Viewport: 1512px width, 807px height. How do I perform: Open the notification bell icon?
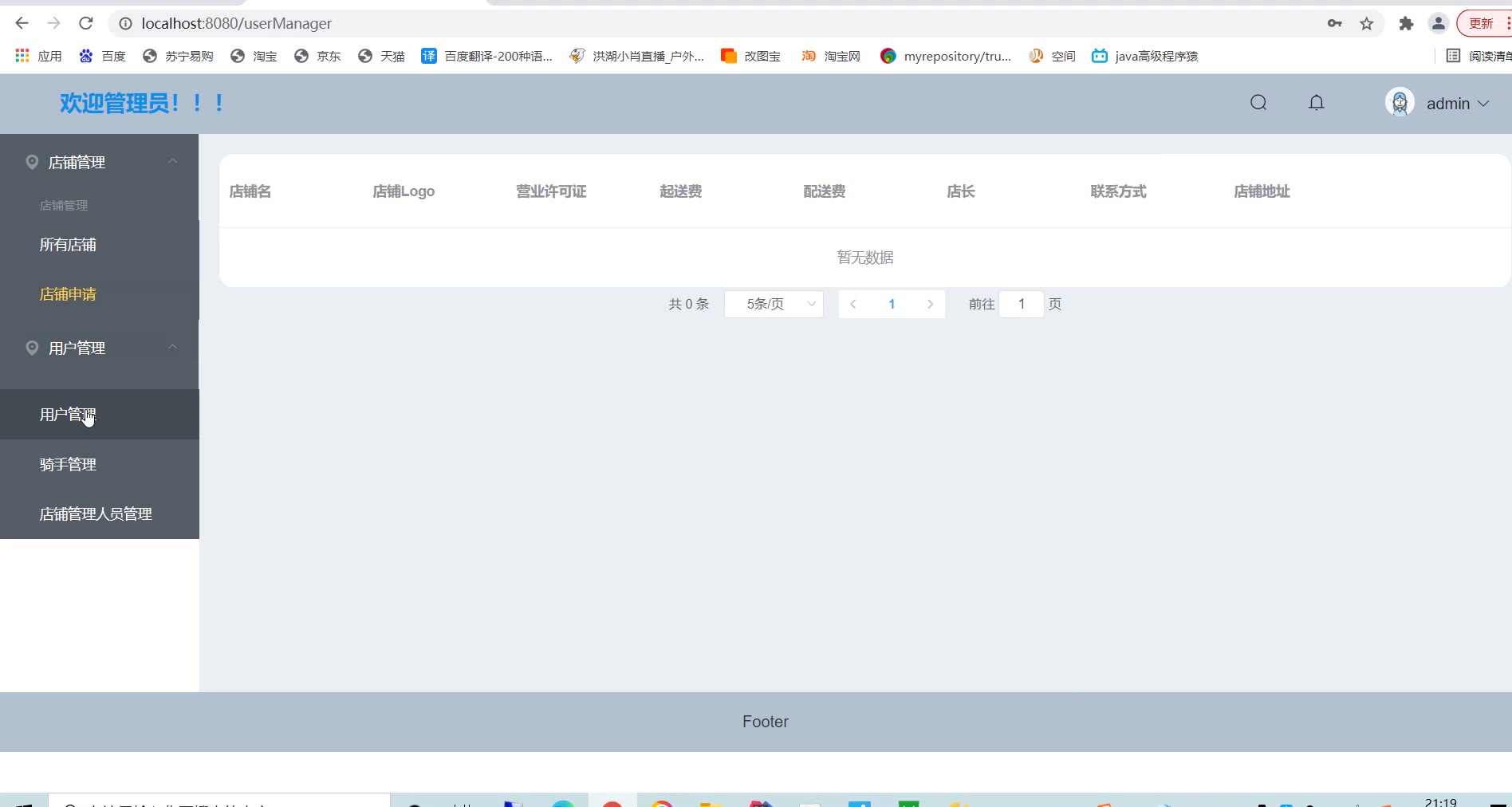coord(1317,103)
